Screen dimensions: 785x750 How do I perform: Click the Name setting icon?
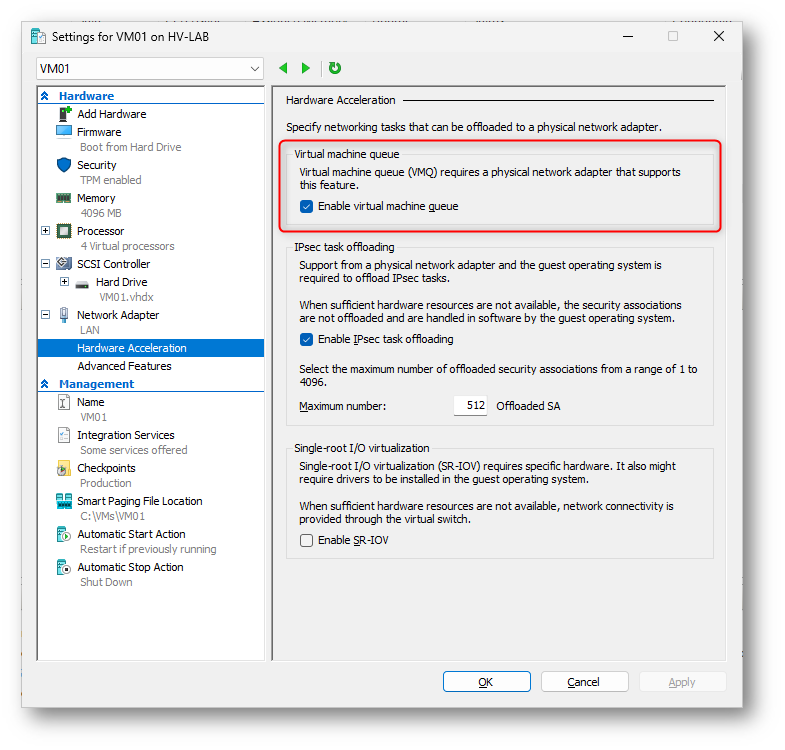click(64, 402)
